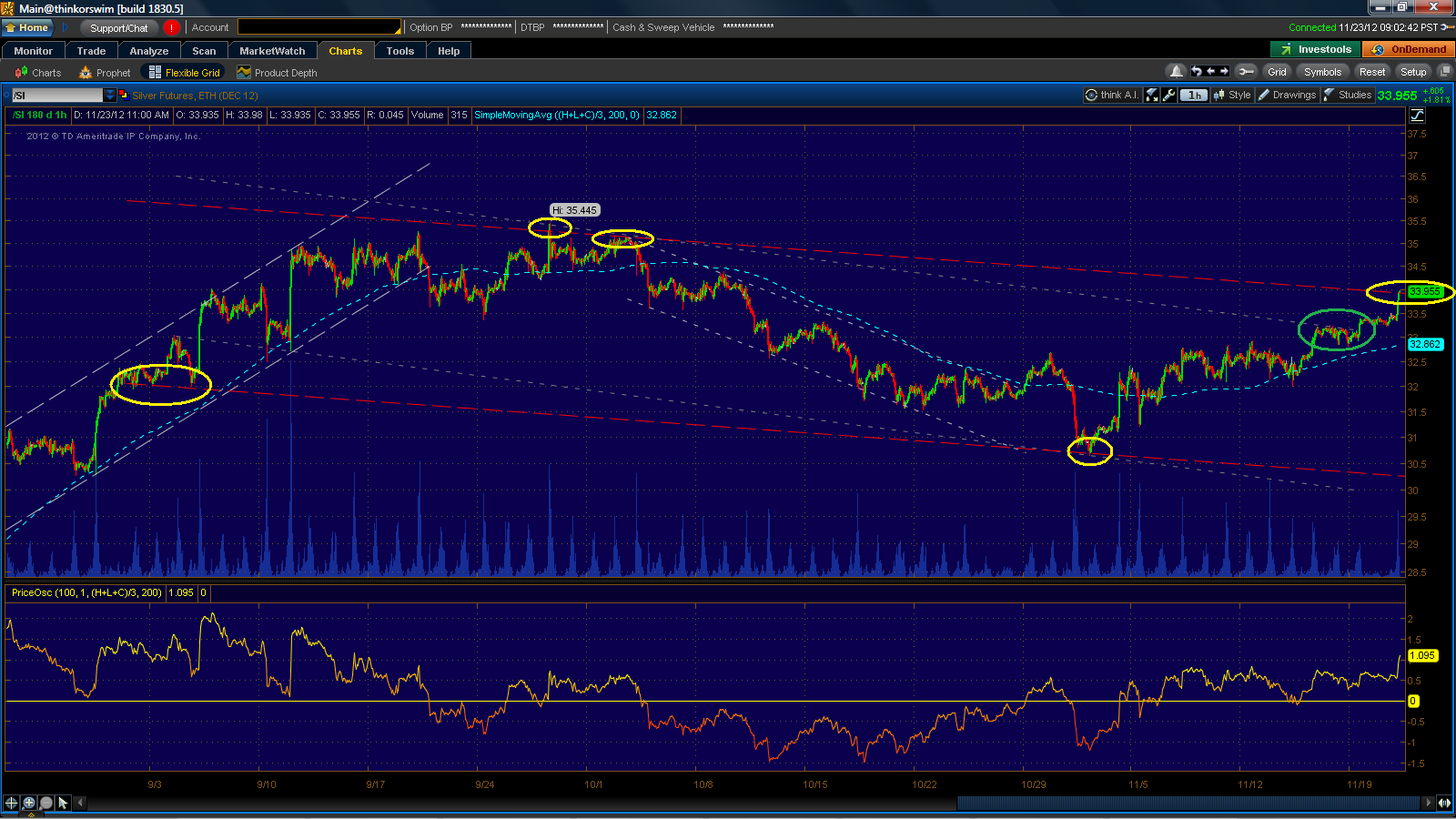Click the scrollbar left arrow
Screen dimensions: 1456x819
click(80, 803)
